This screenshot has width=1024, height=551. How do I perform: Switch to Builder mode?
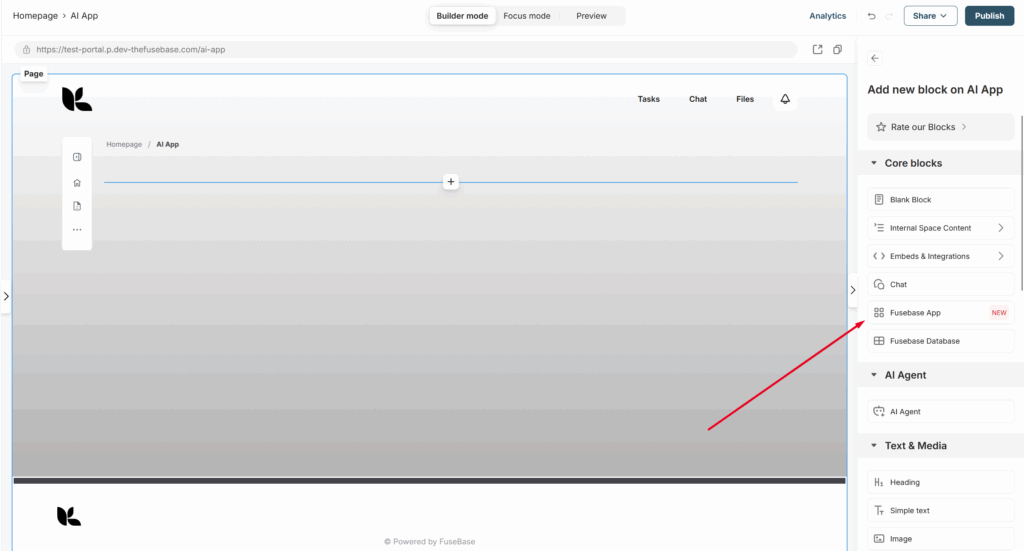(x=462, y=16)
